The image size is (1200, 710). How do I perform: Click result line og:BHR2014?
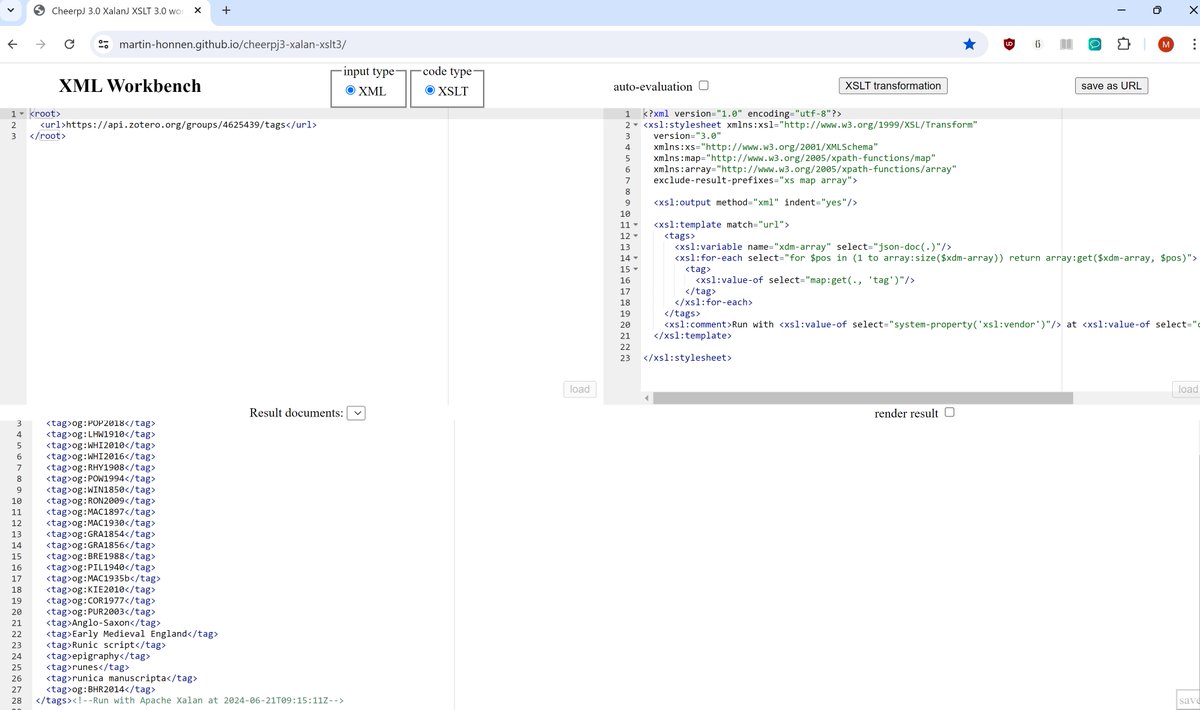pyautogui.click(x=101, y=689)
